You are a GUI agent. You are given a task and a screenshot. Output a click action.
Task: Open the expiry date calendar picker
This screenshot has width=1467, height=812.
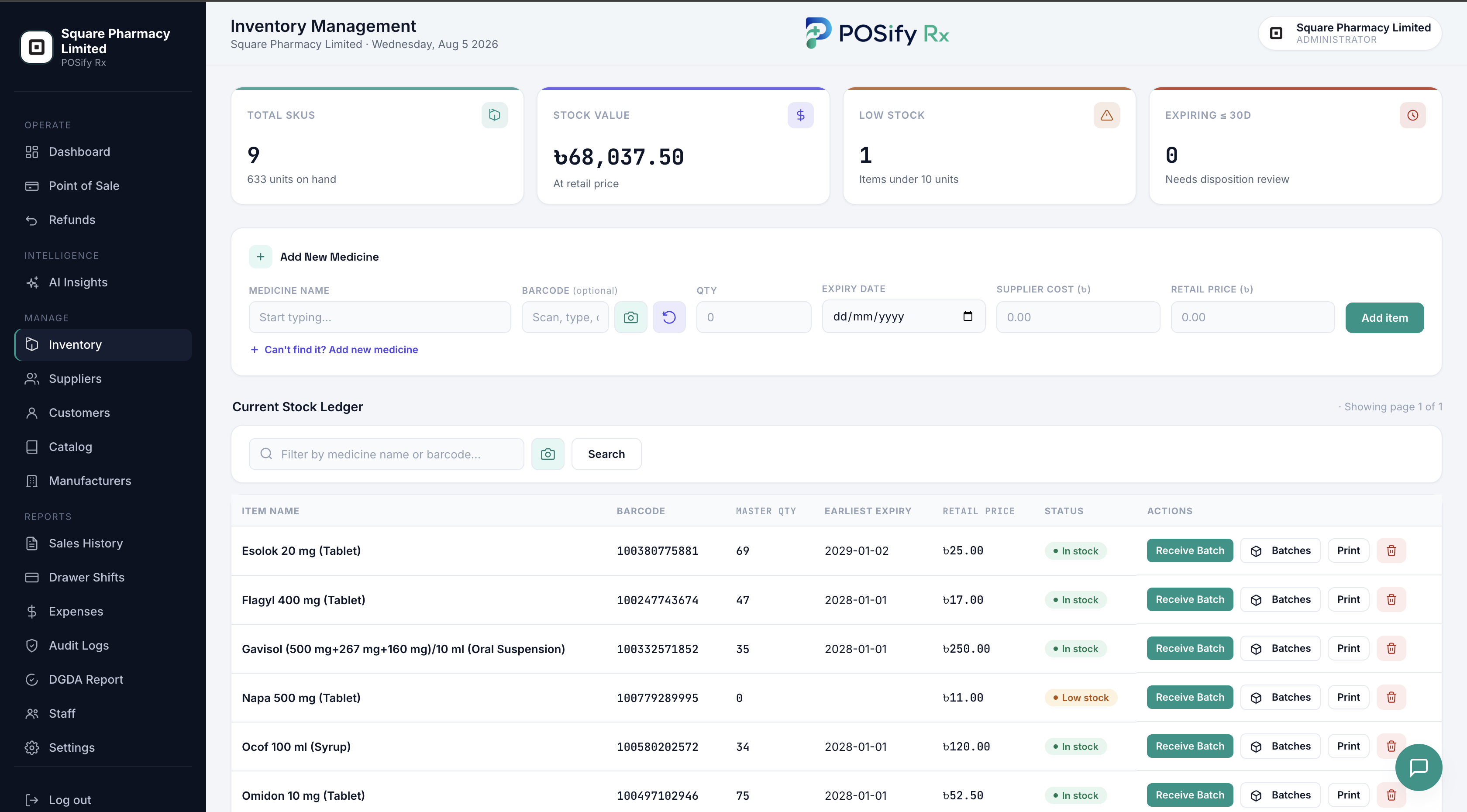(968, 316)
